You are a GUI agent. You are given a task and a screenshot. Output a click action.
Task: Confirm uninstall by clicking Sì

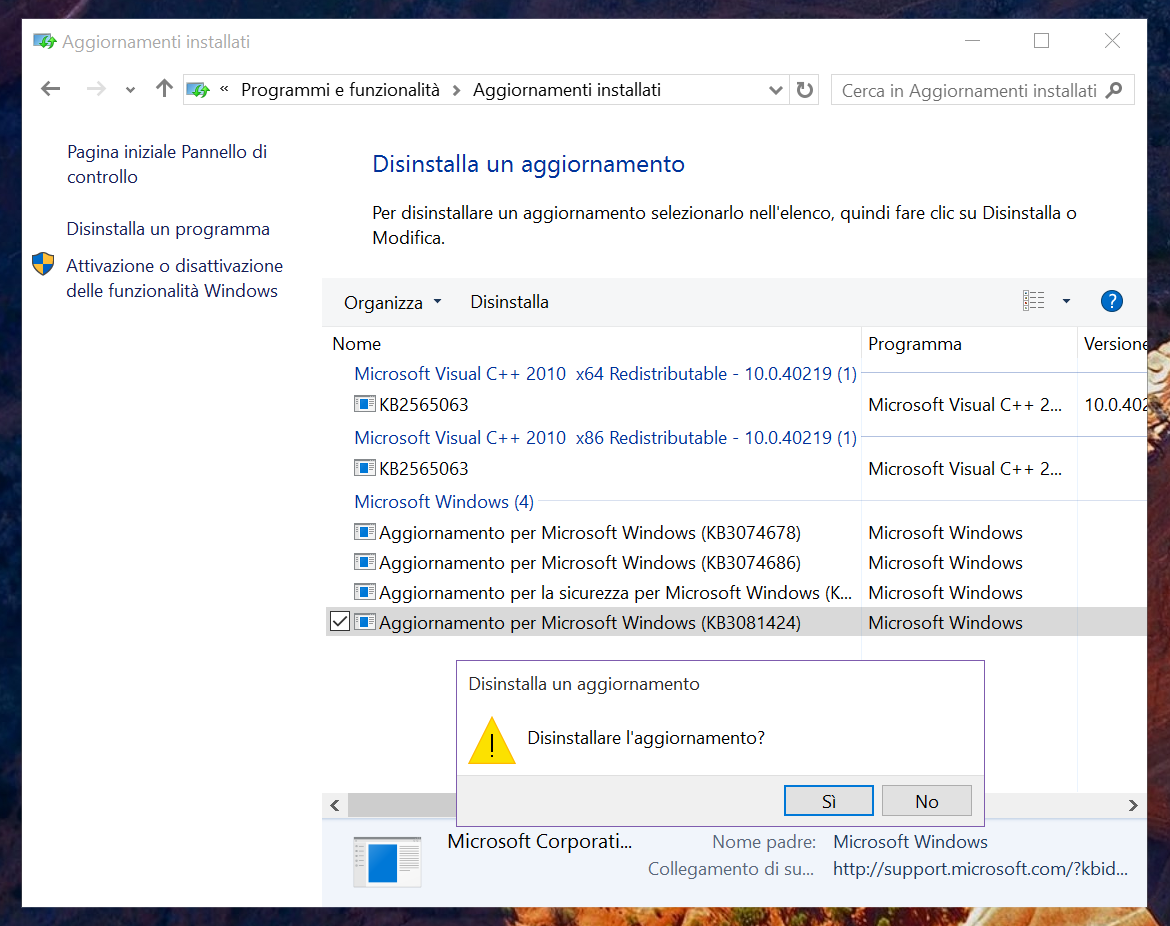828,801
